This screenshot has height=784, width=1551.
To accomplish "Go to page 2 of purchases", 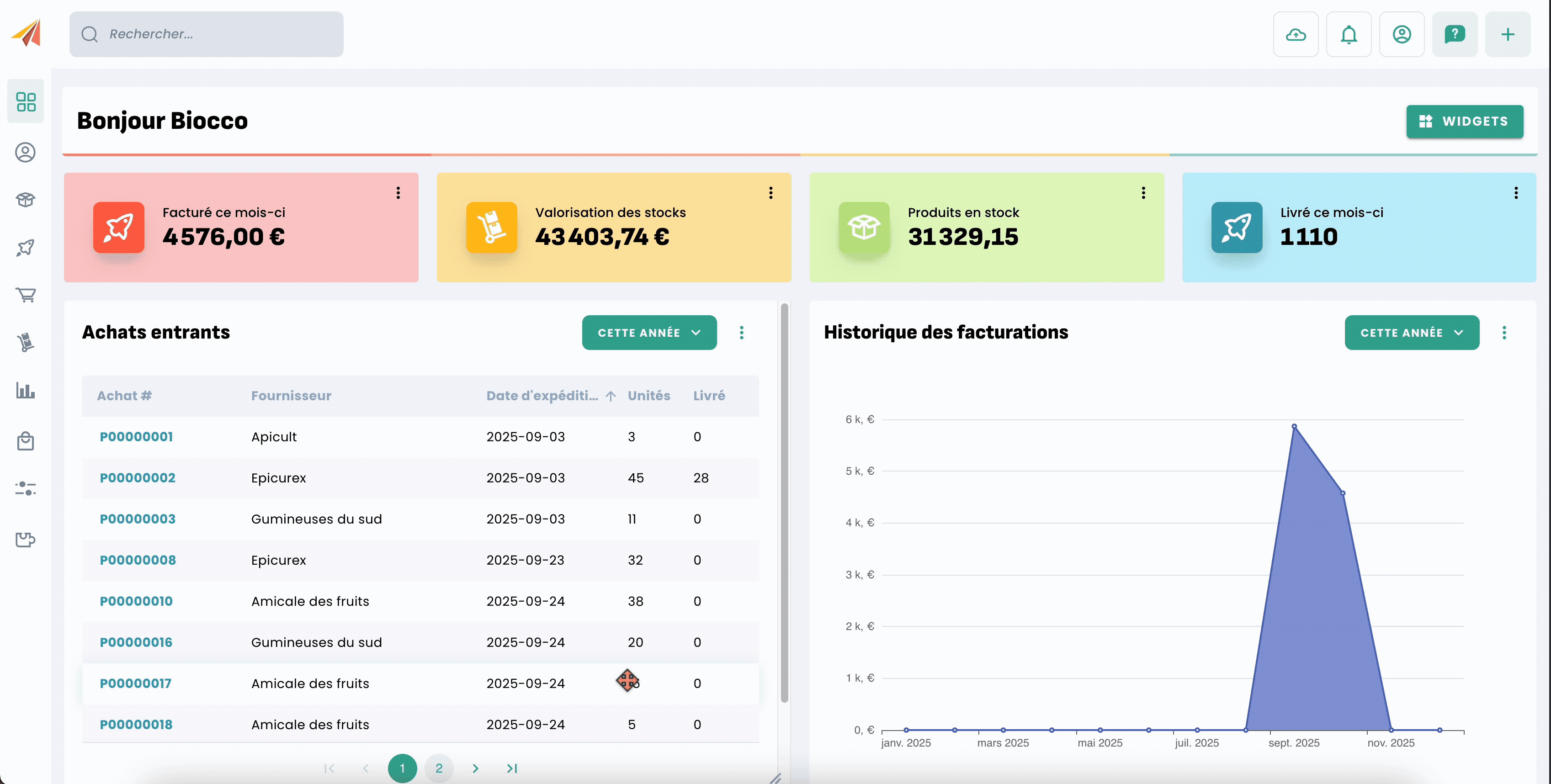I will coord(438,768).
